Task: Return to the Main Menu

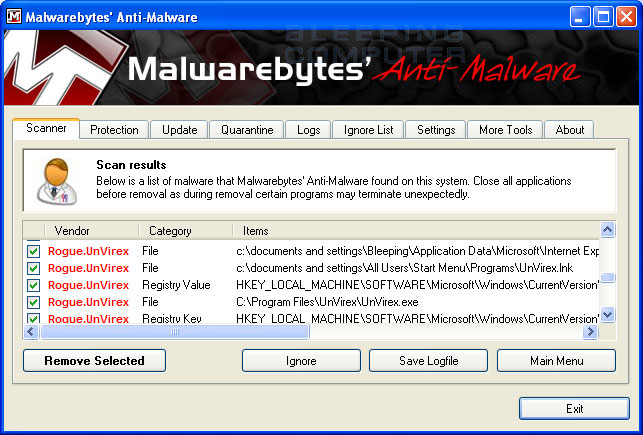Action: pos(556,361)
